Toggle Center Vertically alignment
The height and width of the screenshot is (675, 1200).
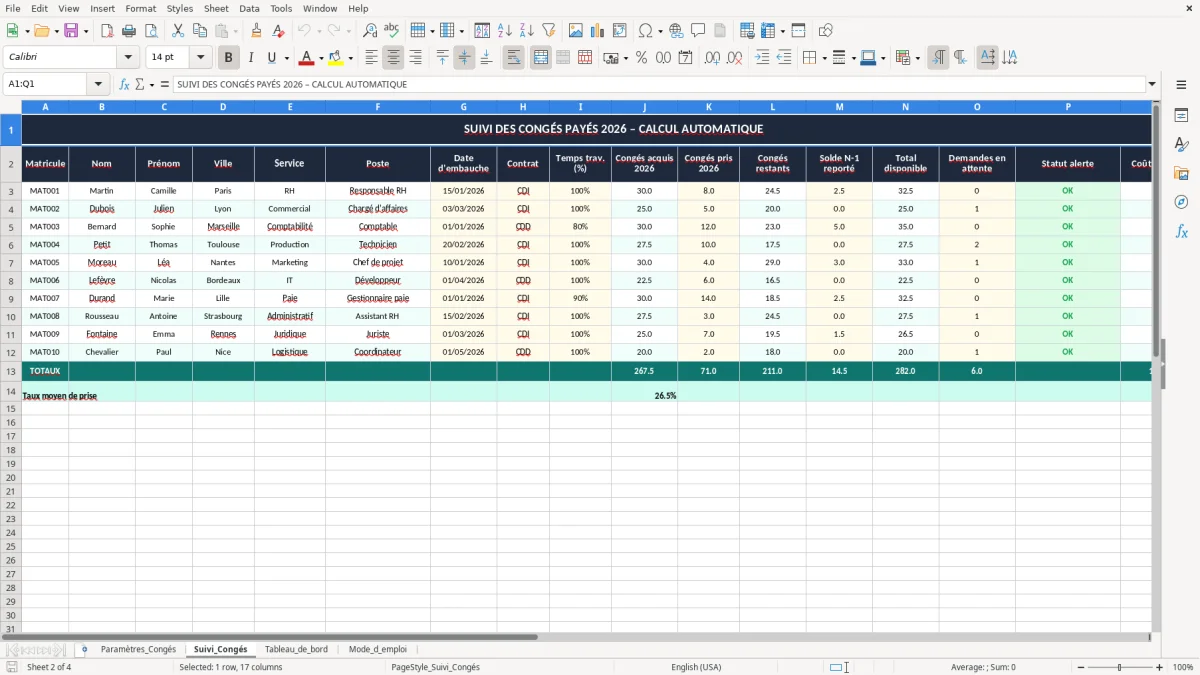464,58
